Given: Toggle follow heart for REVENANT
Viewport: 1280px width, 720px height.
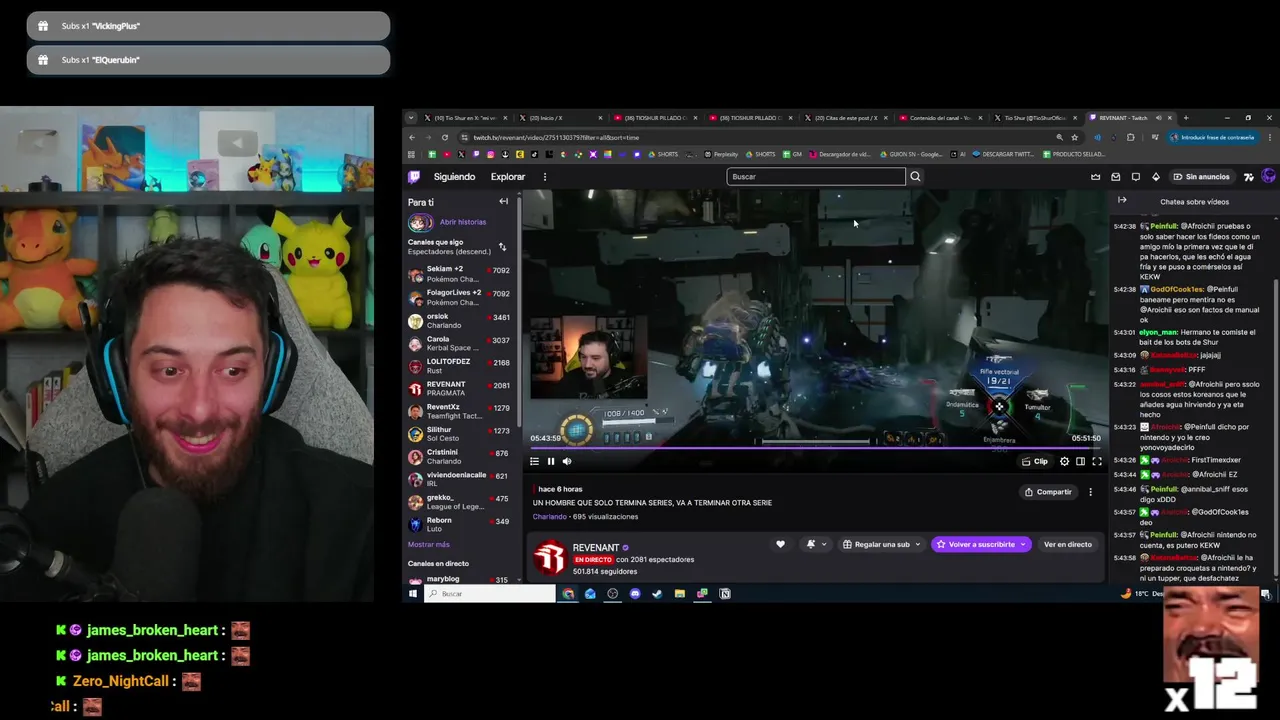Looking at the screenshot, I should [x=780, y=544].
